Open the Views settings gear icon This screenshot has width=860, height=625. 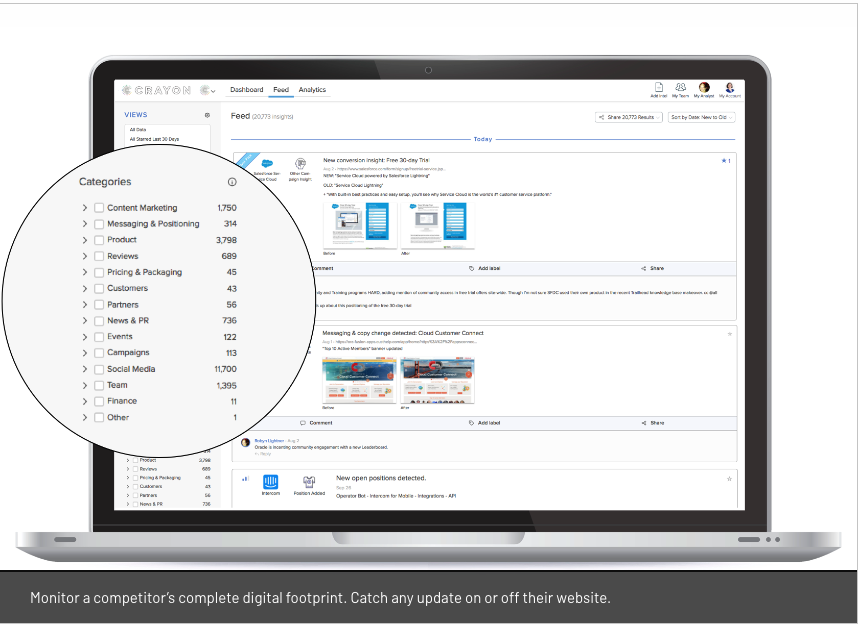tap(207, 116)
